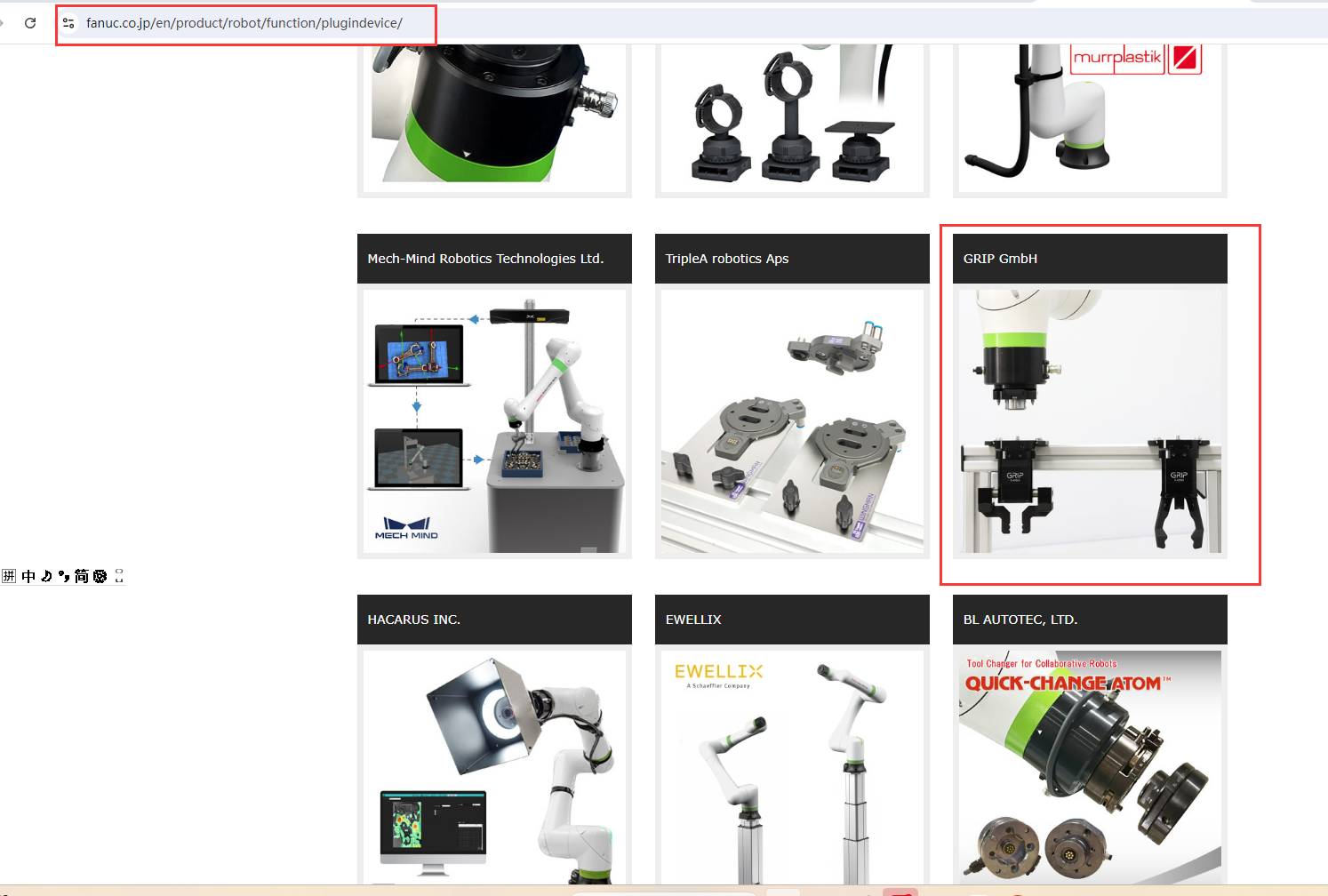Screen dimensions: 1328x896
Task: Click the 拼 Pinyin input method icon
Action: (x=9, y=576)
